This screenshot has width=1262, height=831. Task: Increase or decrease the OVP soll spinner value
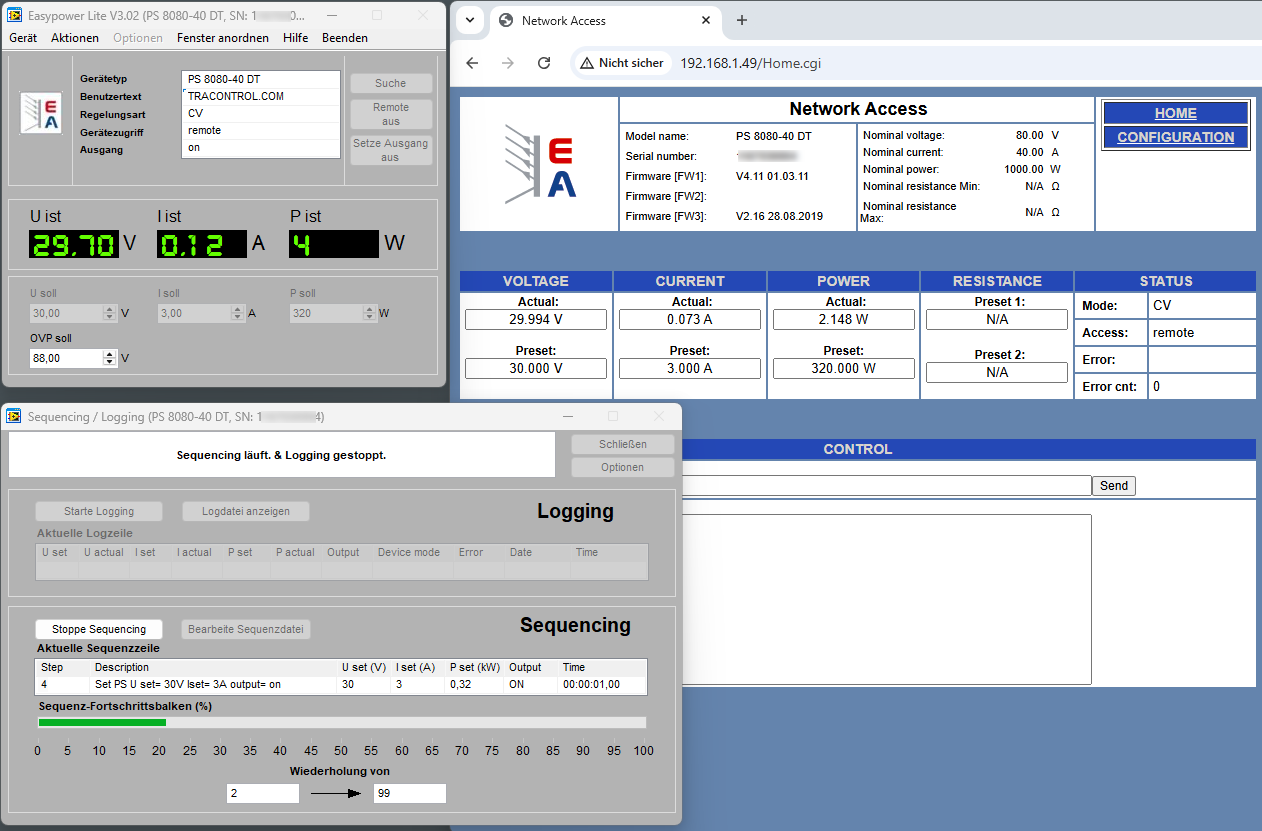coord(109,358)
